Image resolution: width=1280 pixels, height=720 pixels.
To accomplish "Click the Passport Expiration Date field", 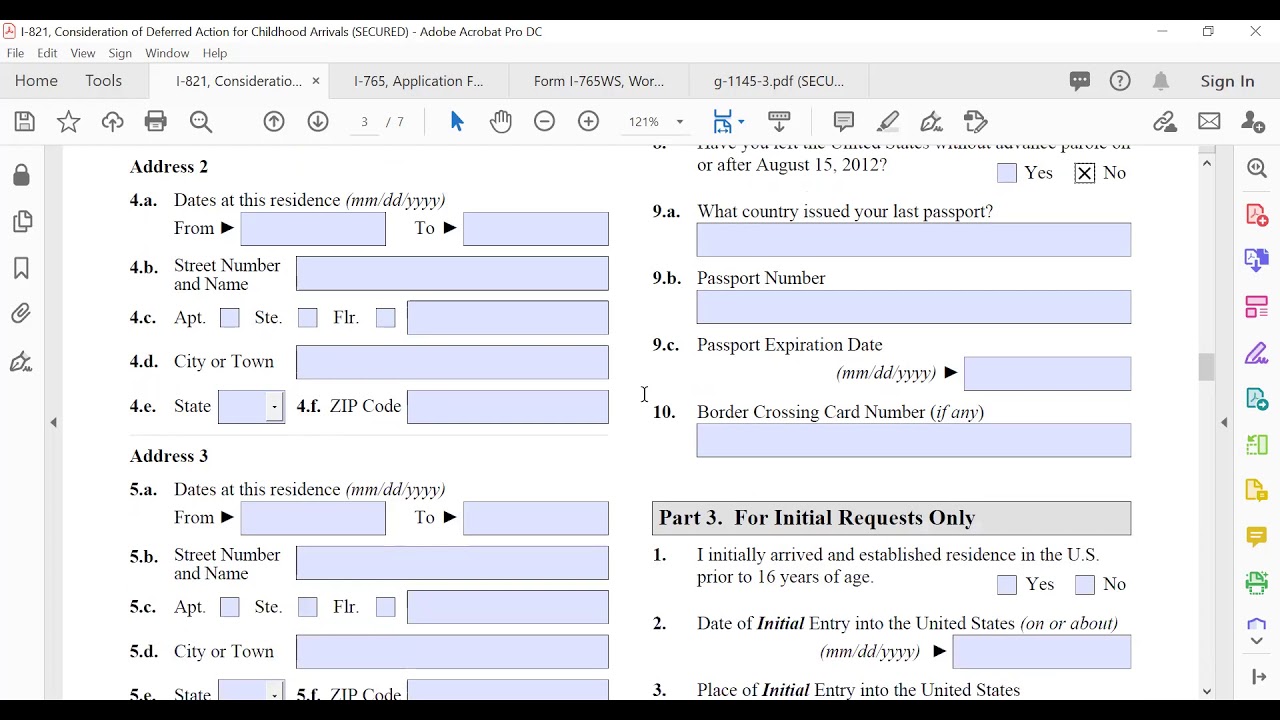I will 1047,373.
